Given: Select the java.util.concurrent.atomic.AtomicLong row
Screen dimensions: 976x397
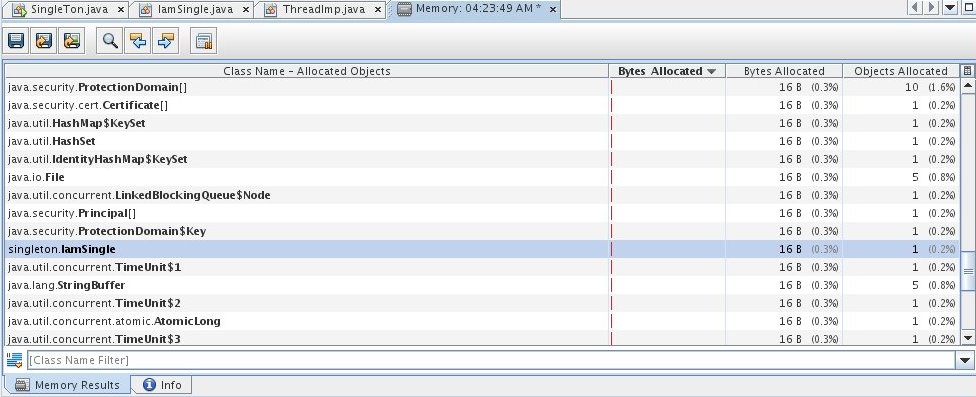Looking at the screenshot, I should click(x=482, y=322).
